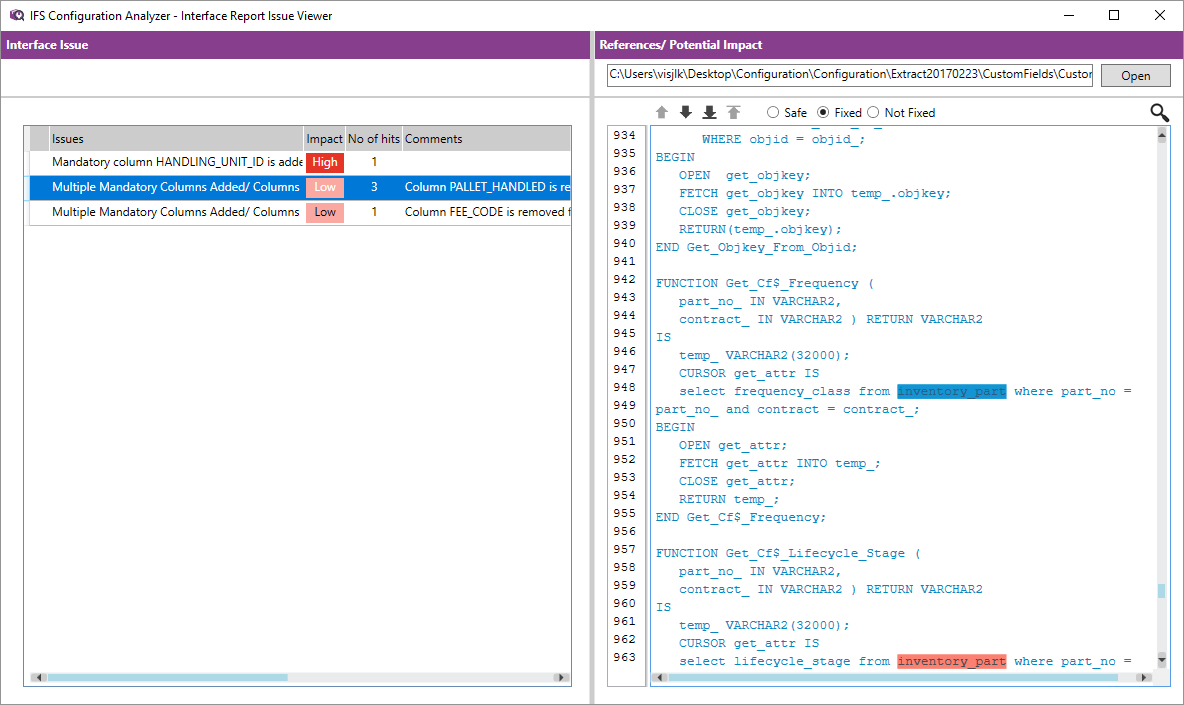Click the Comments column header
1184x705 pixels.
(x=485, y=139)
